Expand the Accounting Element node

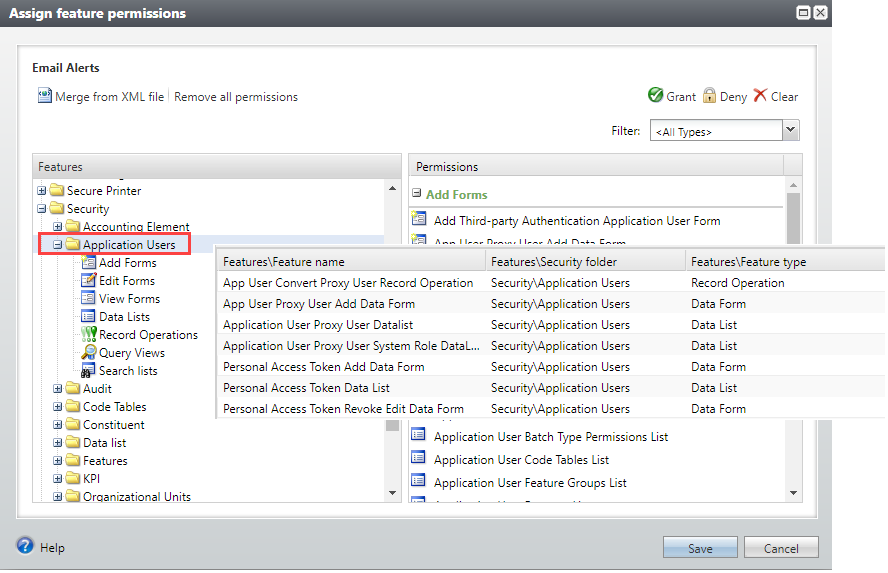[57, 227]
